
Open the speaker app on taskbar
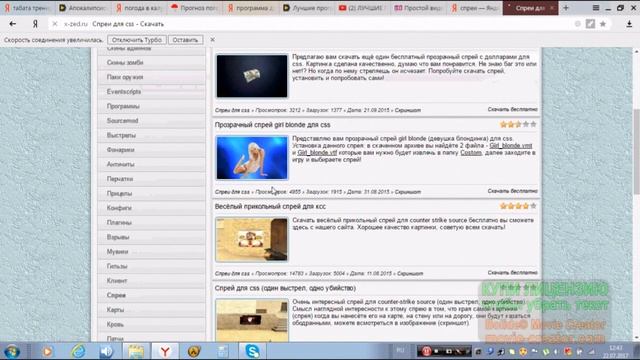pos(107,351)
